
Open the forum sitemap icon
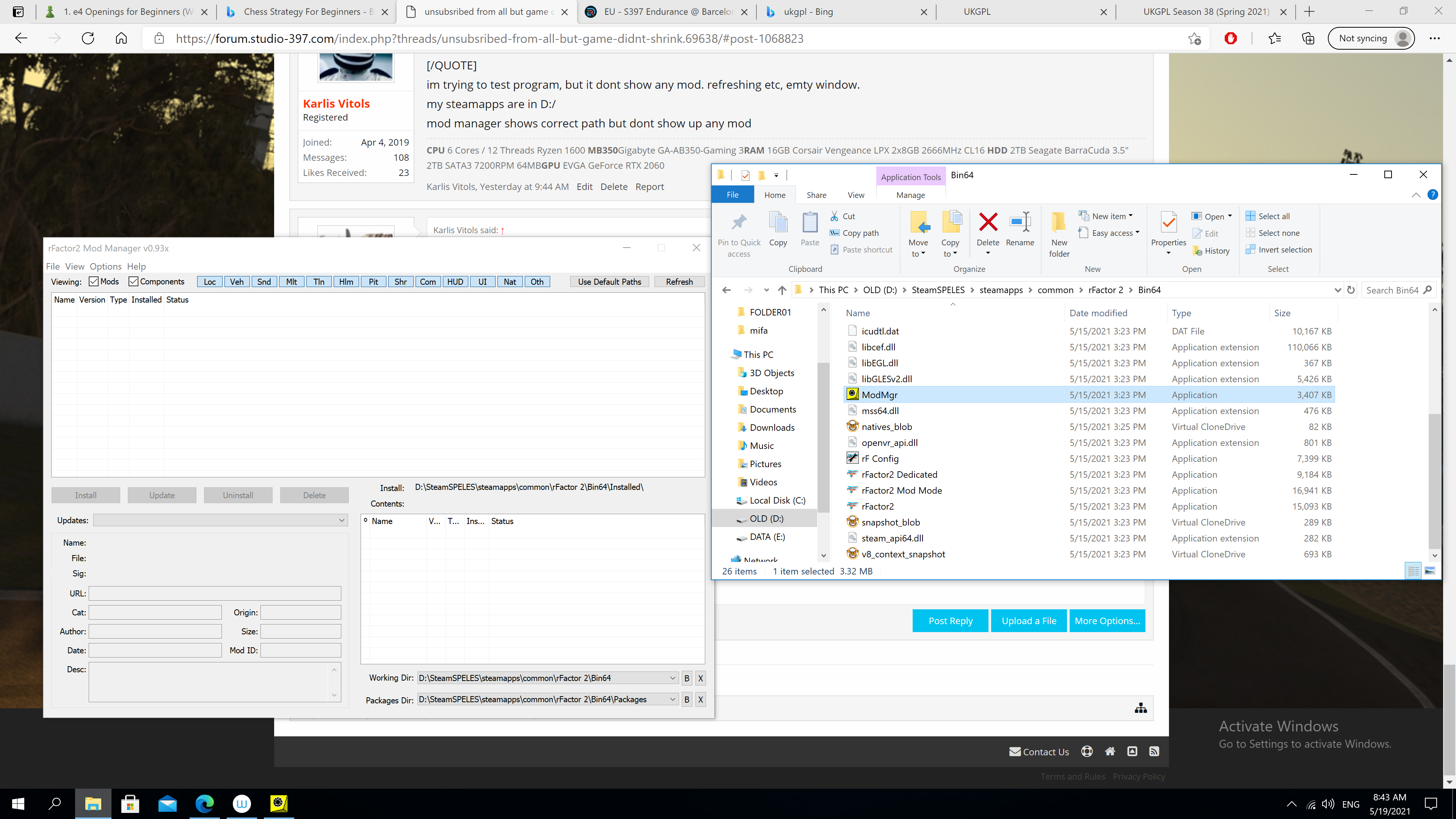1141,708
